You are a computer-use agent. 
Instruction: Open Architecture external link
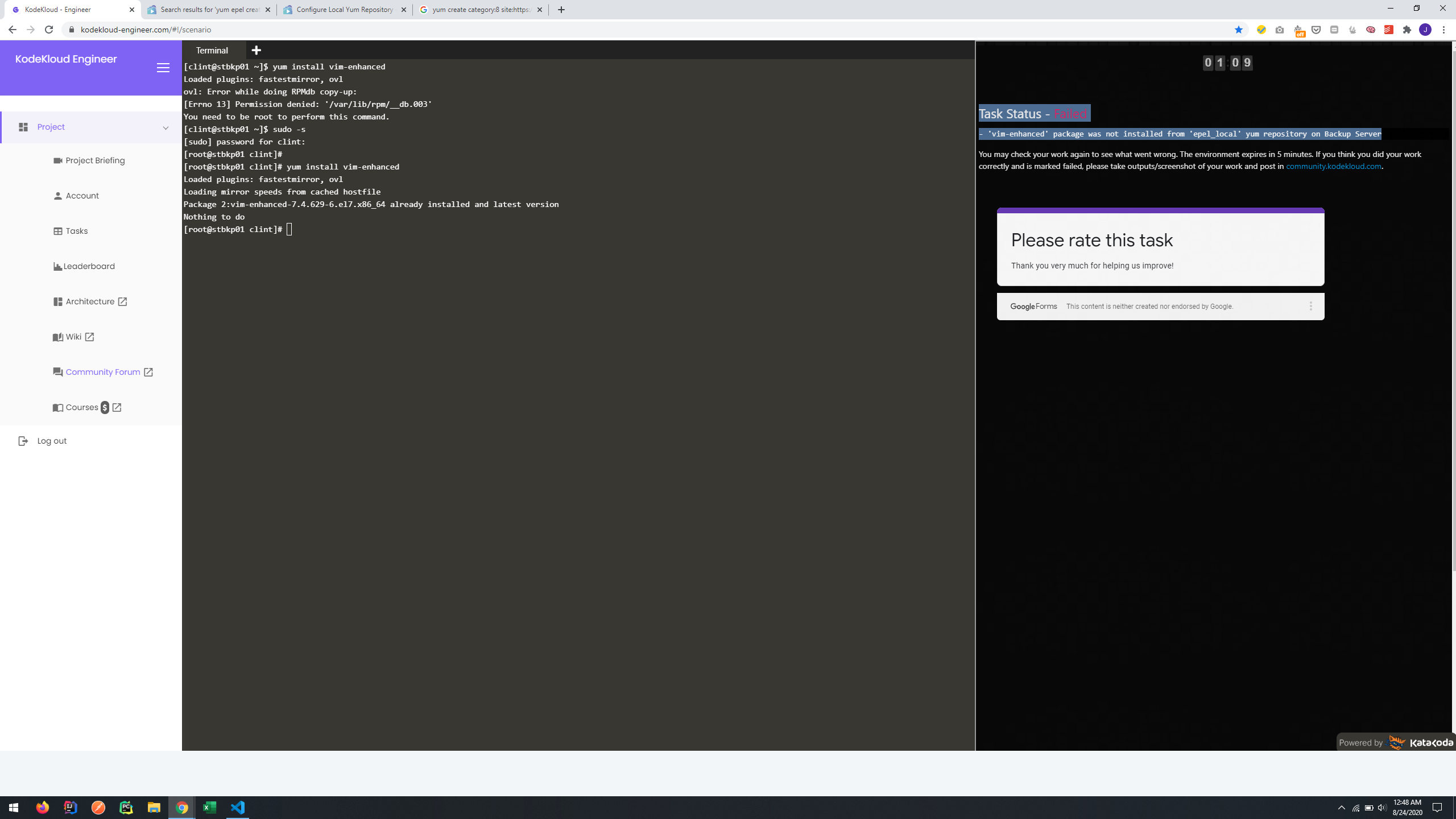(x=90, y=301)
